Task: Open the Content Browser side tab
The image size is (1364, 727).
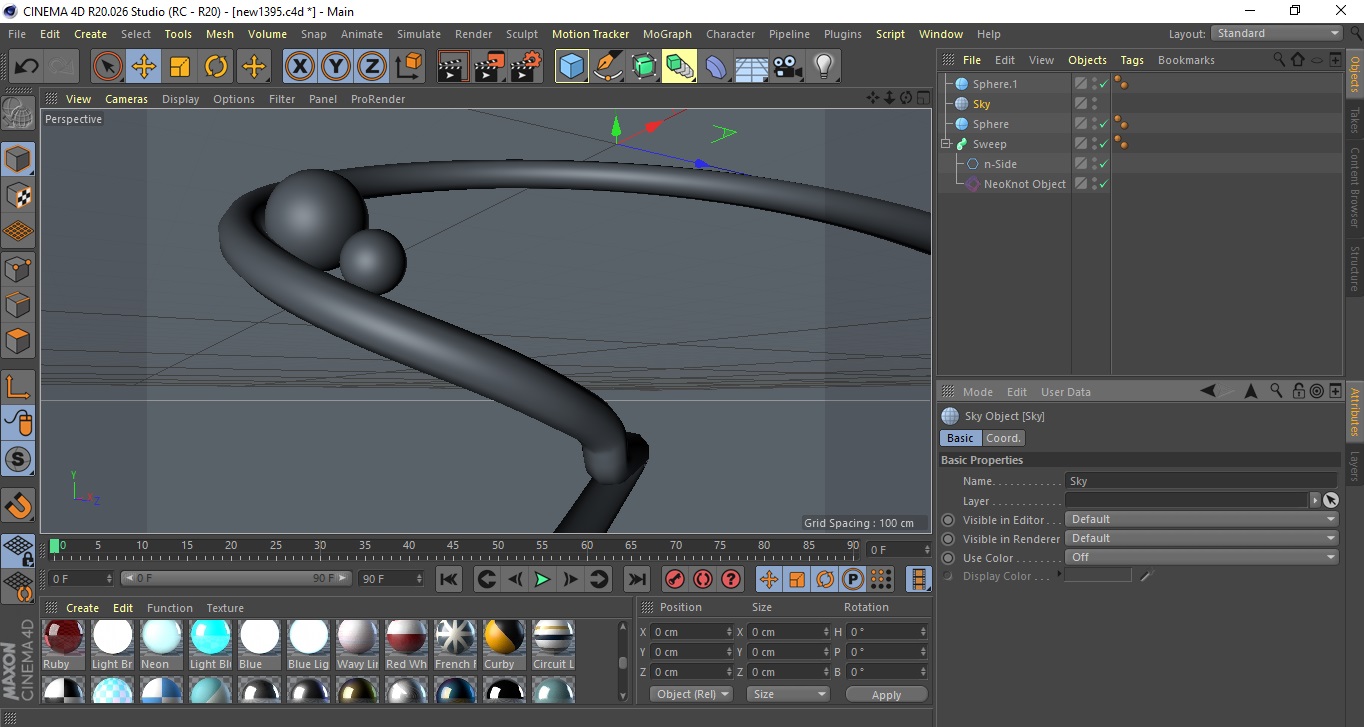Action: (1354, 187)
